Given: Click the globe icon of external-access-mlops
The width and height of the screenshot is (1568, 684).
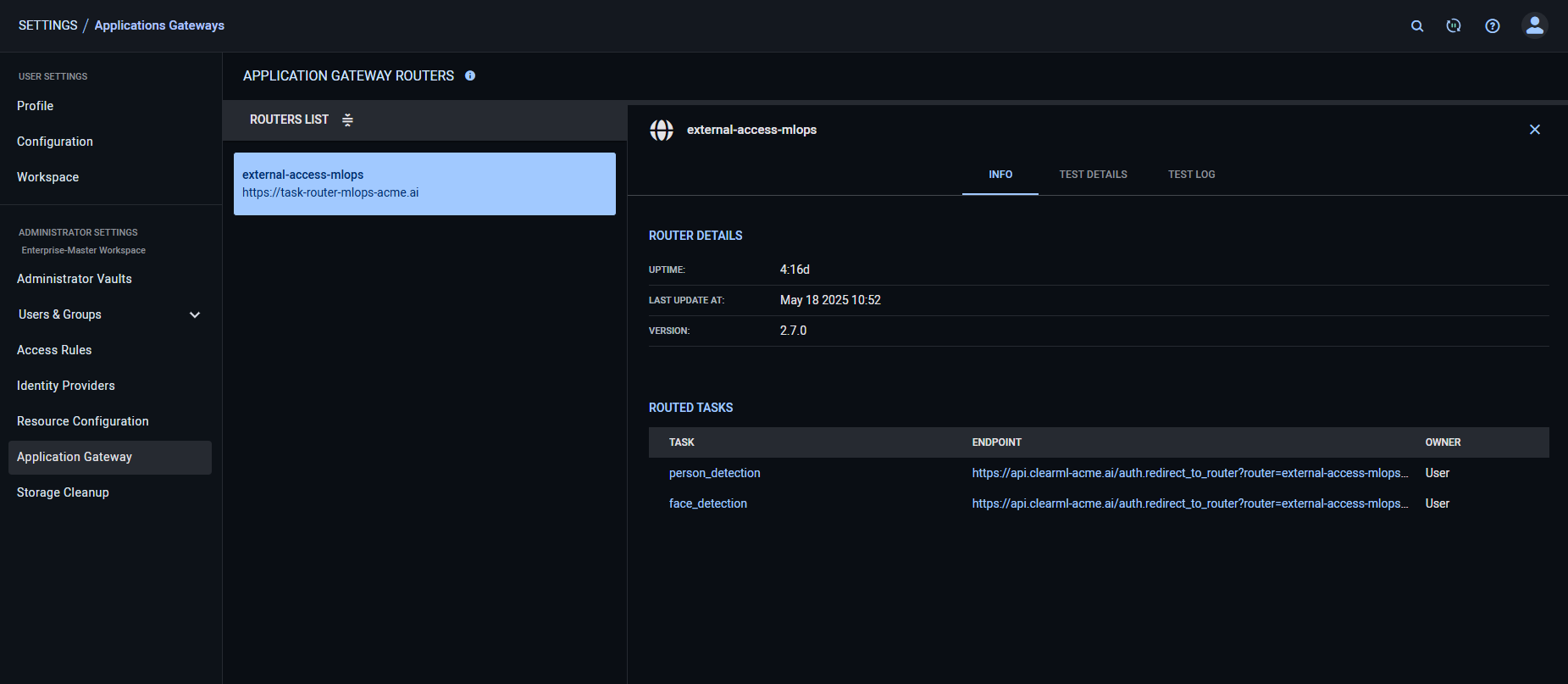Looking at the screenshot, I should point(662,130).
